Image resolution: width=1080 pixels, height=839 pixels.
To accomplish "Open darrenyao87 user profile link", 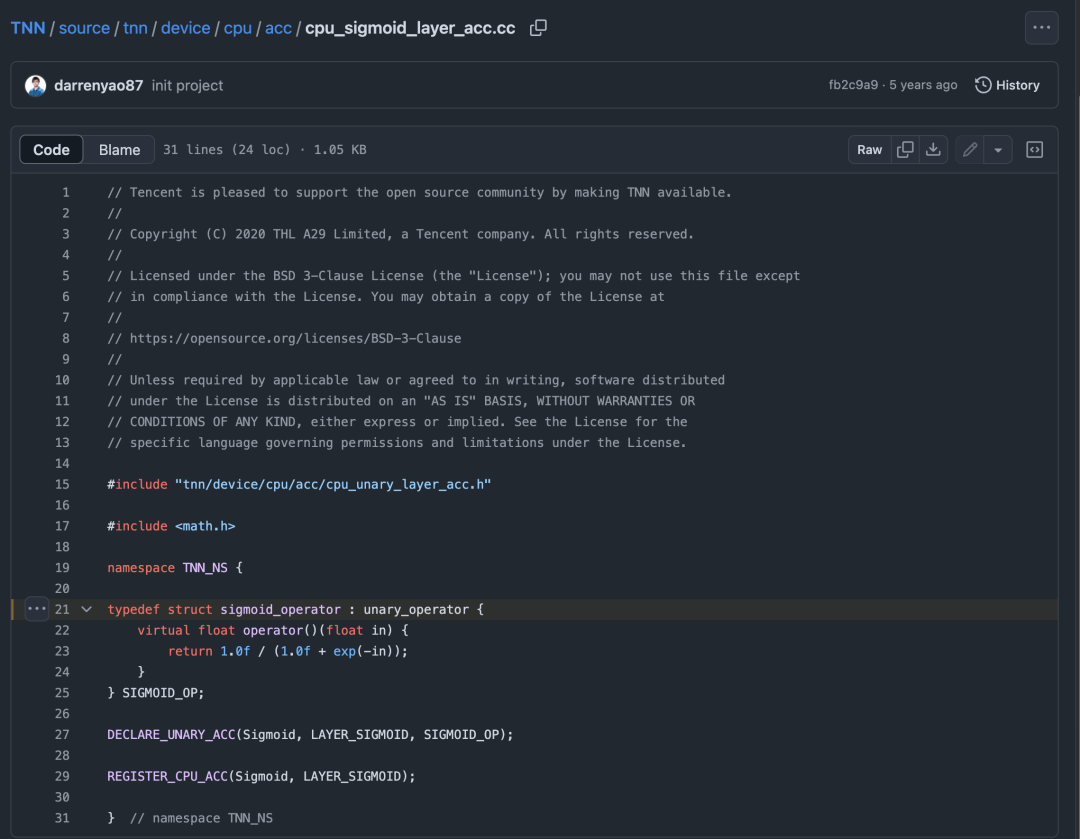I will 98,85.
